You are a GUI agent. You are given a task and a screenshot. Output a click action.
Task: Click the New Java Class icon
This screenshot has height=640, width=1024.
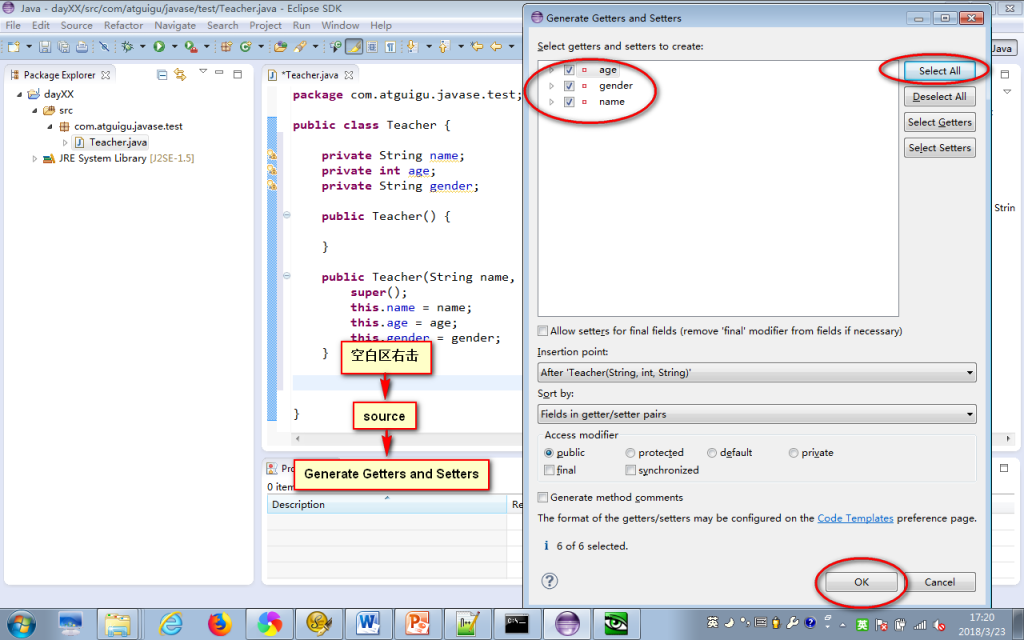pos(246,46)
